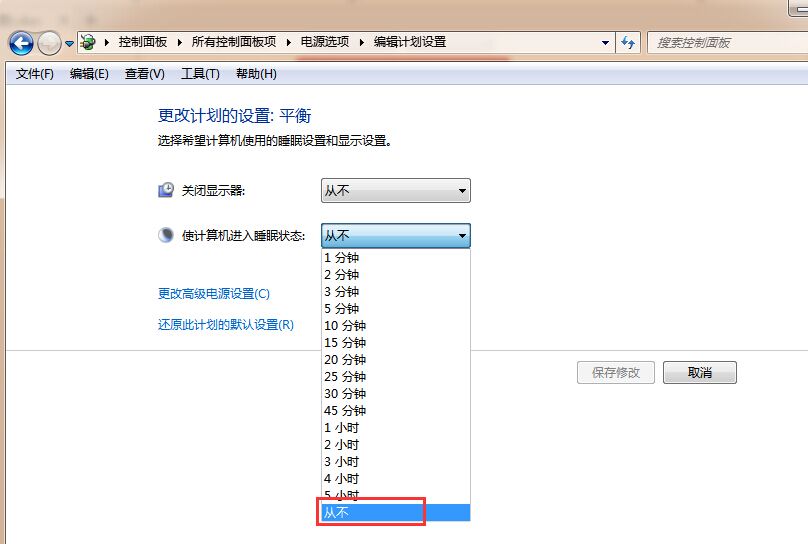Click the 电源选项 breadcrumb
This screenshot has height=544, width=808.
pyautogui.click(x=325, y=42)
